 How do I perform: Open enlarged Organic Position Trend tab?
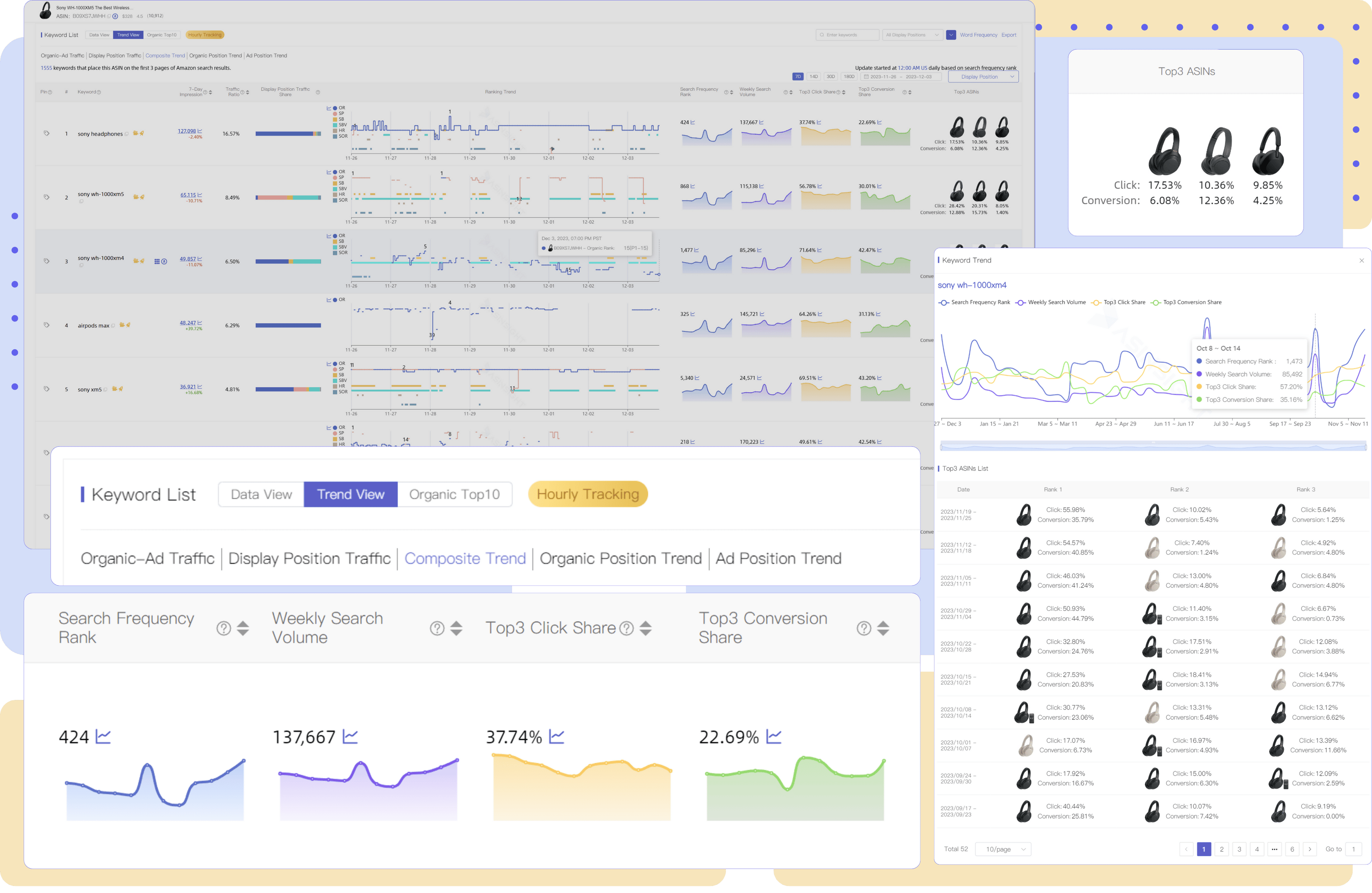pyautogui.click(x=621, y=559)
